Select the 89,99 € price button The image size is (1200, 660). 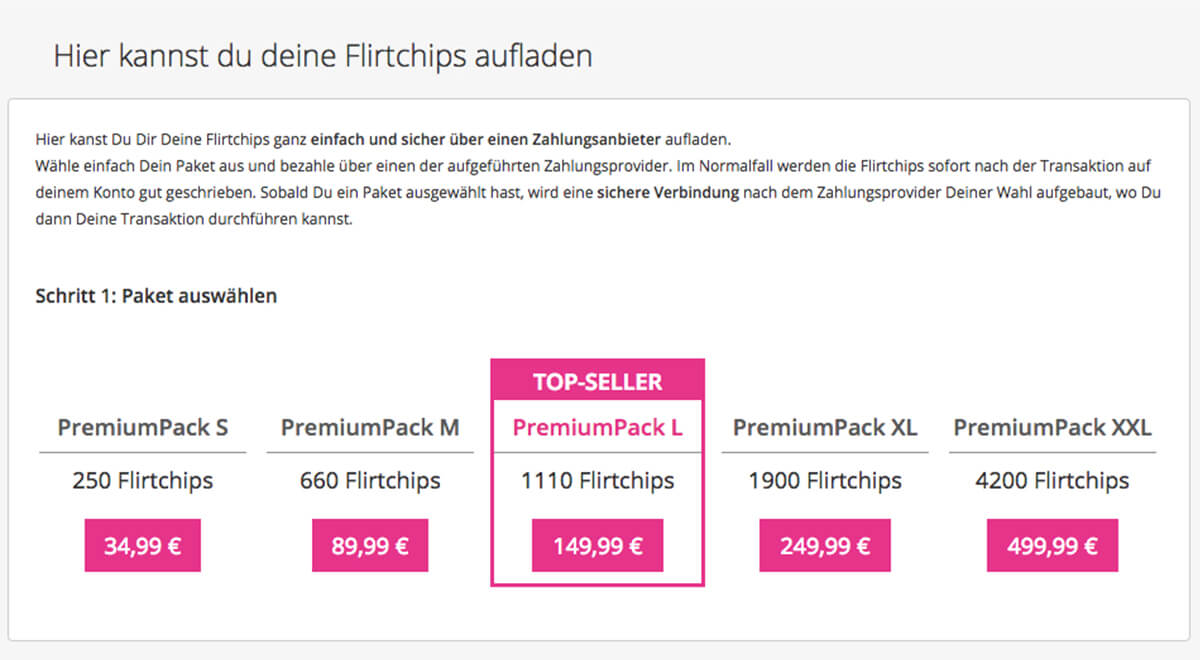[x=370, y=546]
